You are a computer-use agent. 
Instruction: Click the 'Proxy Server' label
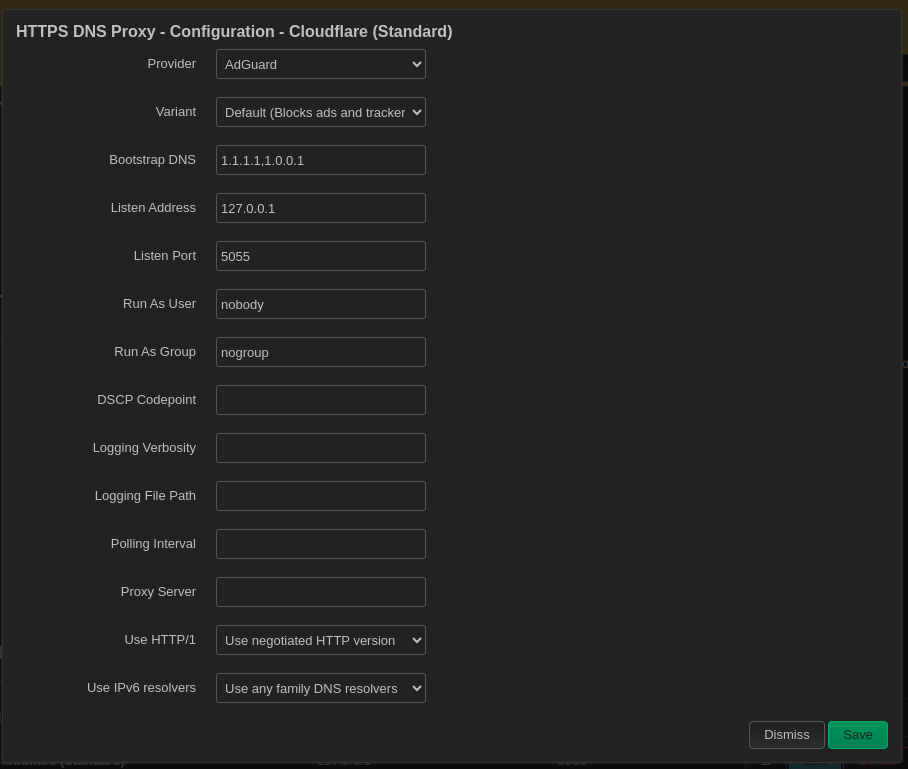pos(158,592)
